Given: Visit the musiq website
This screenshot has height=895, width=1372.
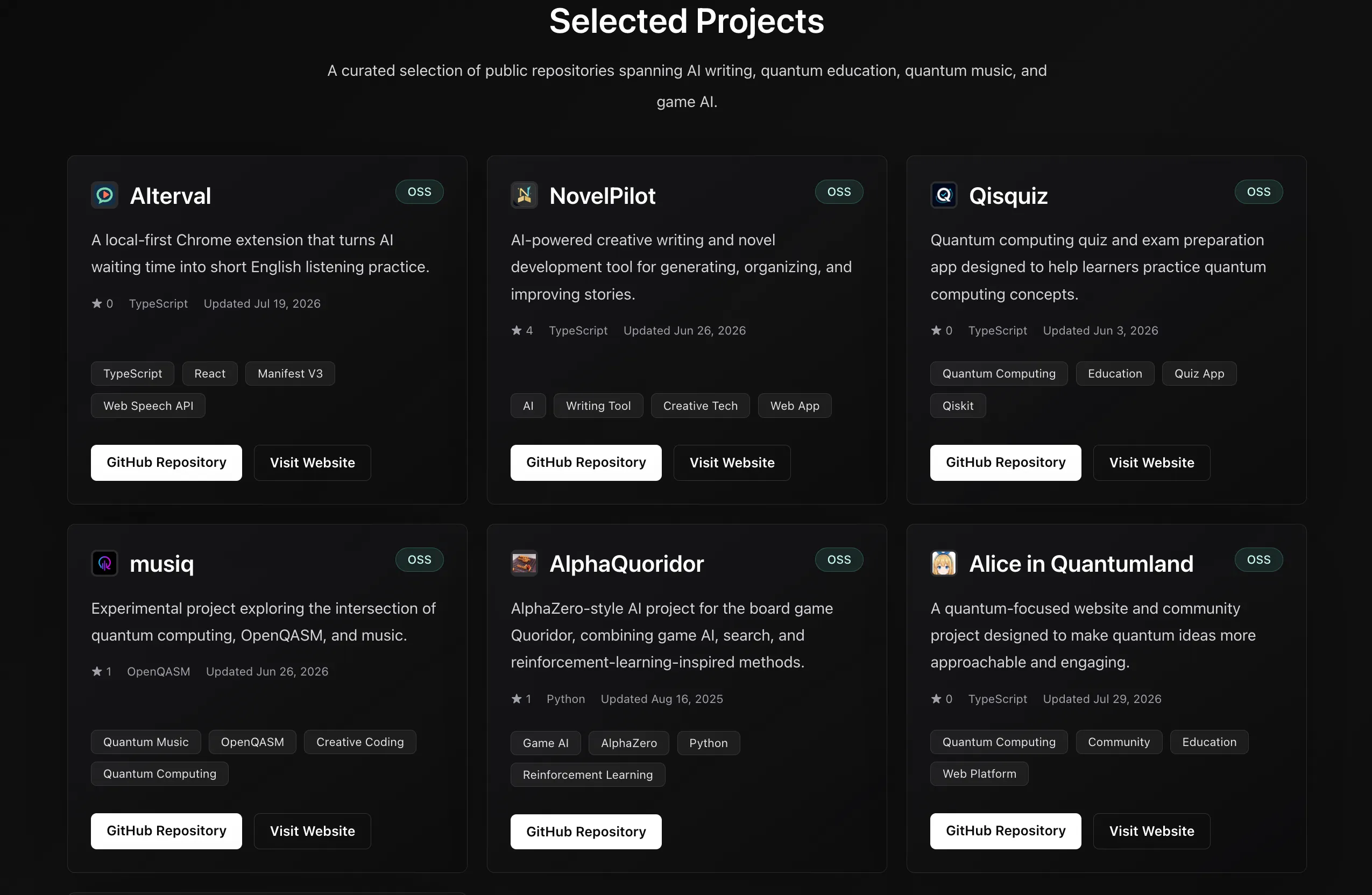Looking at the screenshot, I should point(313,831).
